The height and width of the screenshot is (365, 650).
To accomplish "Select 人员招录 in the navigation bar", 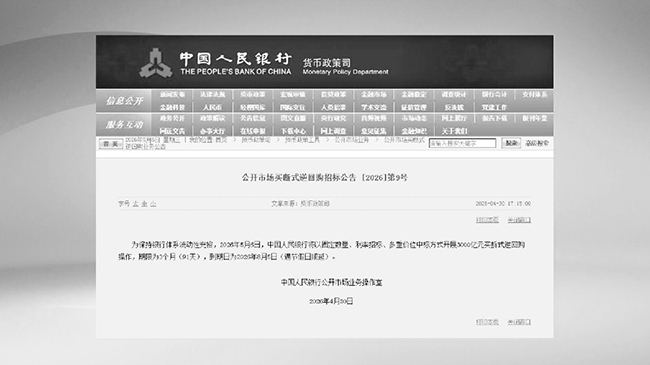I will 333,107.
